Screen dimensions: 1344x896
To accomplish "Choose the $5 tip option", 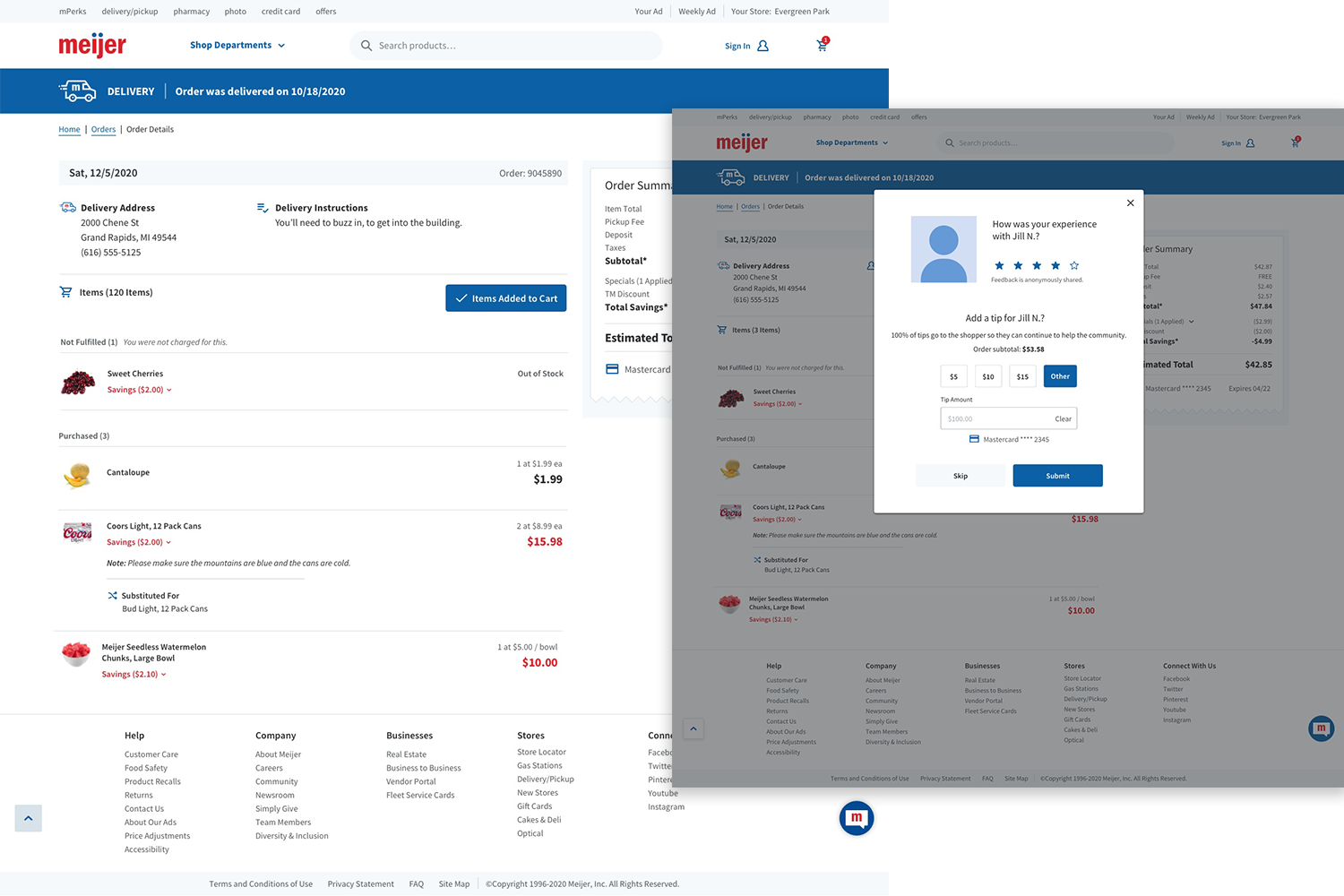I will pos(953,376).
